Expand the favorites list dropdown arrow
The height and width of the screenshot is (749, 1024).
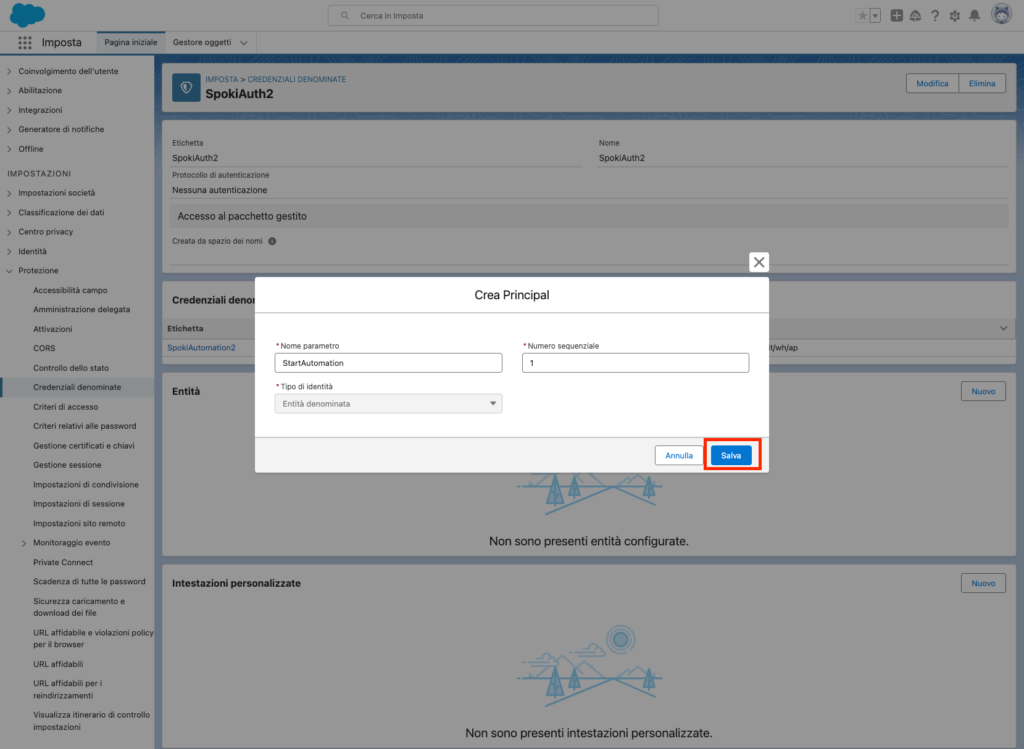point(876,16)
